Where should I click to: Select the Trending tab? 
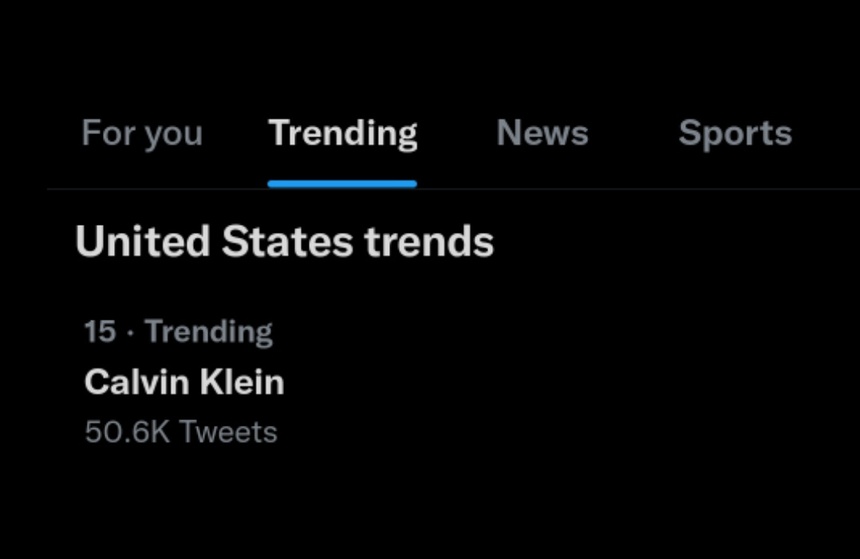[343, 133]
